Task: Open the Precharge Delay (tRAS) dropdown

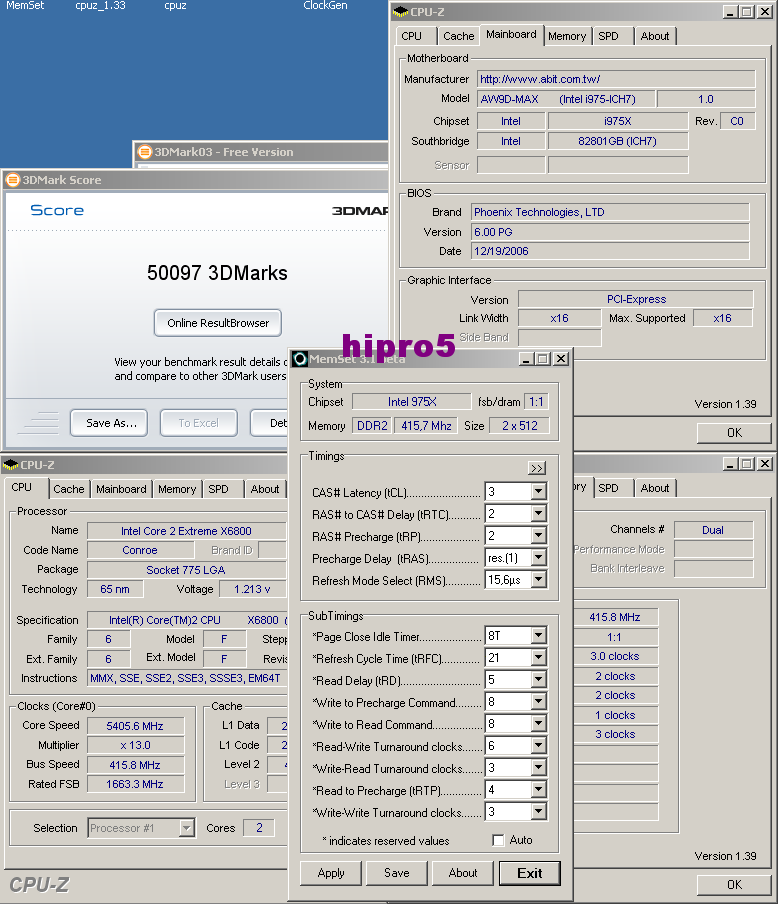Action: 539,558
